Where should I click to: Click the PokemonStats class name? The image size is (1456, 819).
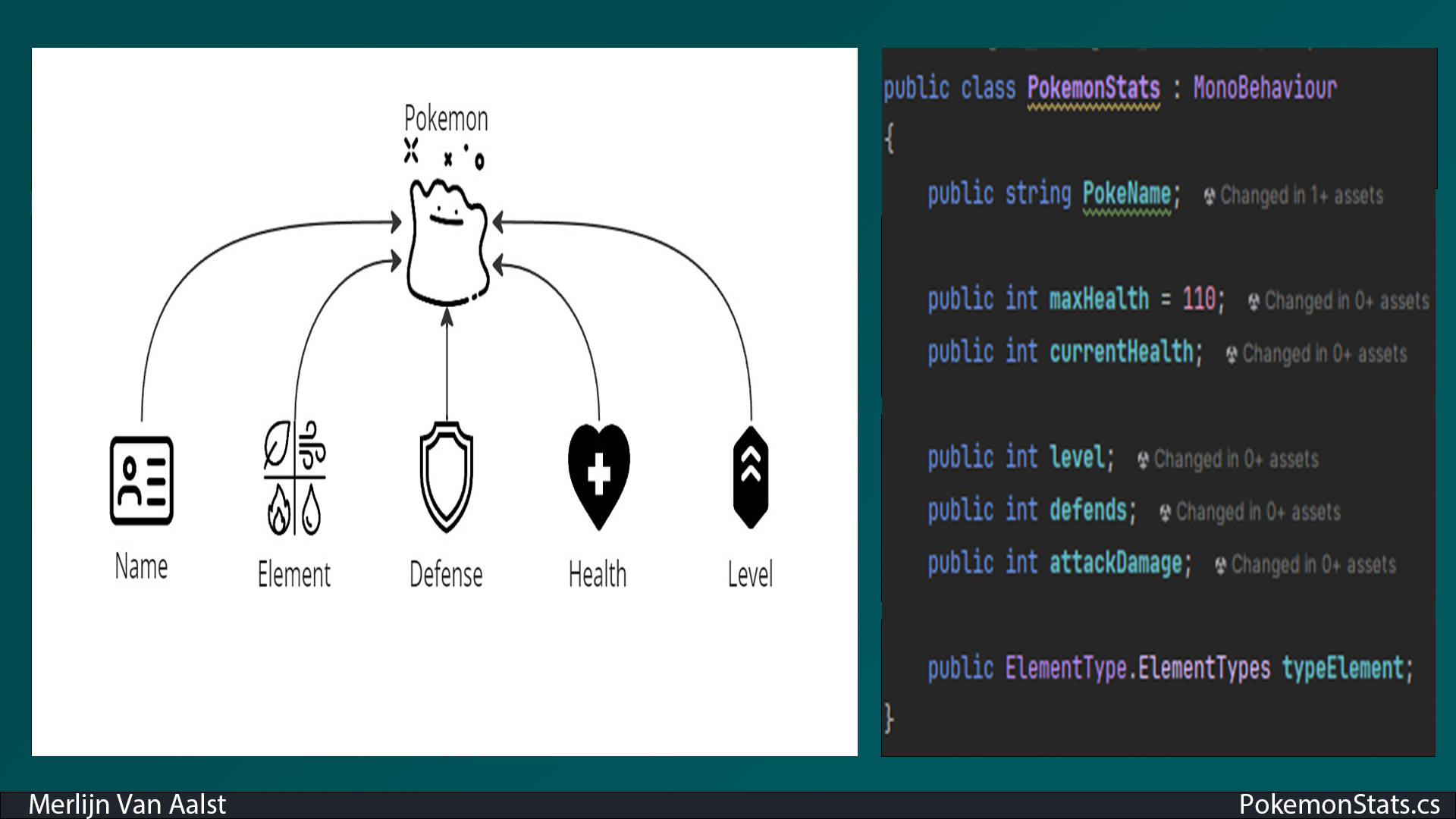1094,88
